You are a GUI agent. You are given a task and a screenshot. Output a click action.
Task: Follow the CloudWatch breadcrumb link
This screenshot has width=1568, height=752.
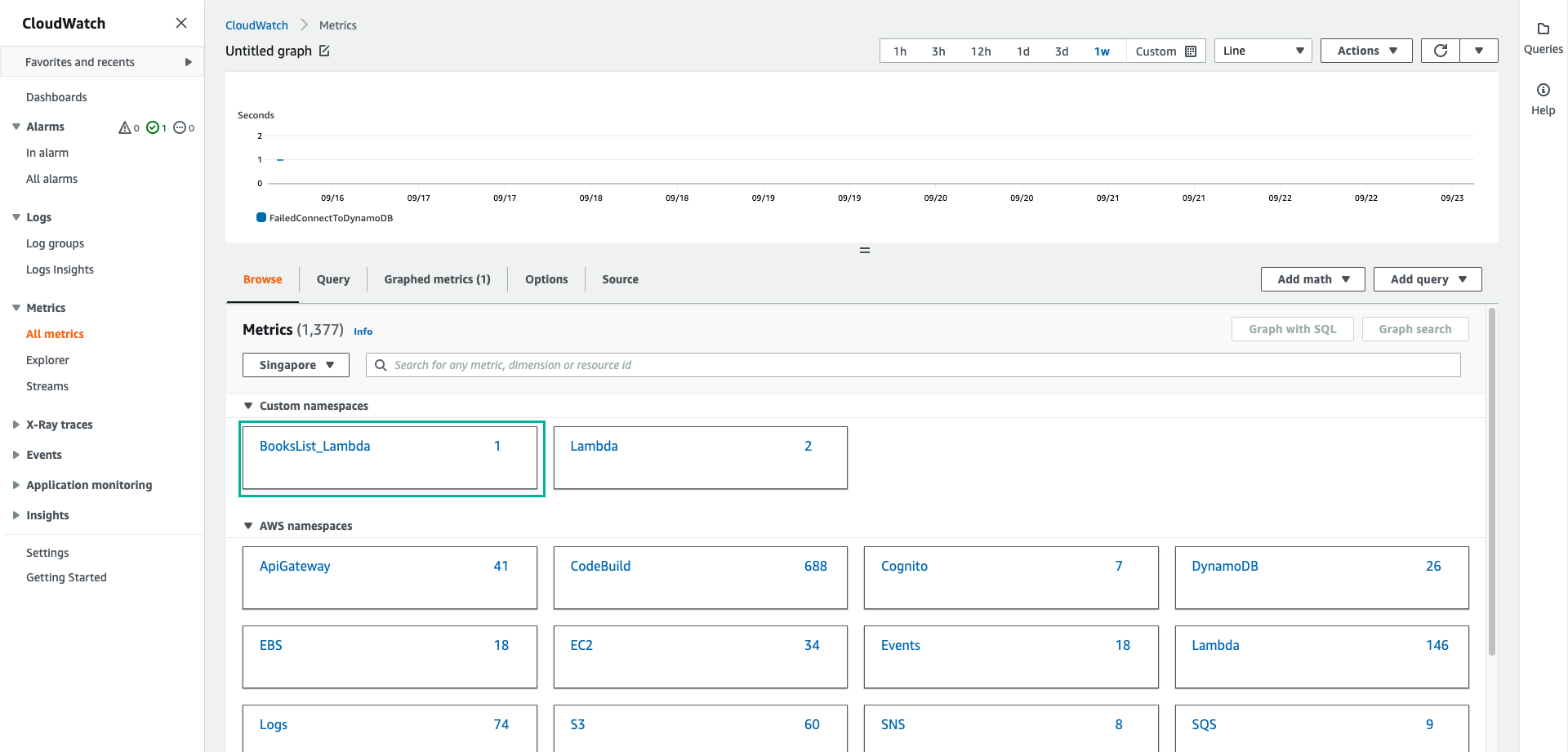256,25
